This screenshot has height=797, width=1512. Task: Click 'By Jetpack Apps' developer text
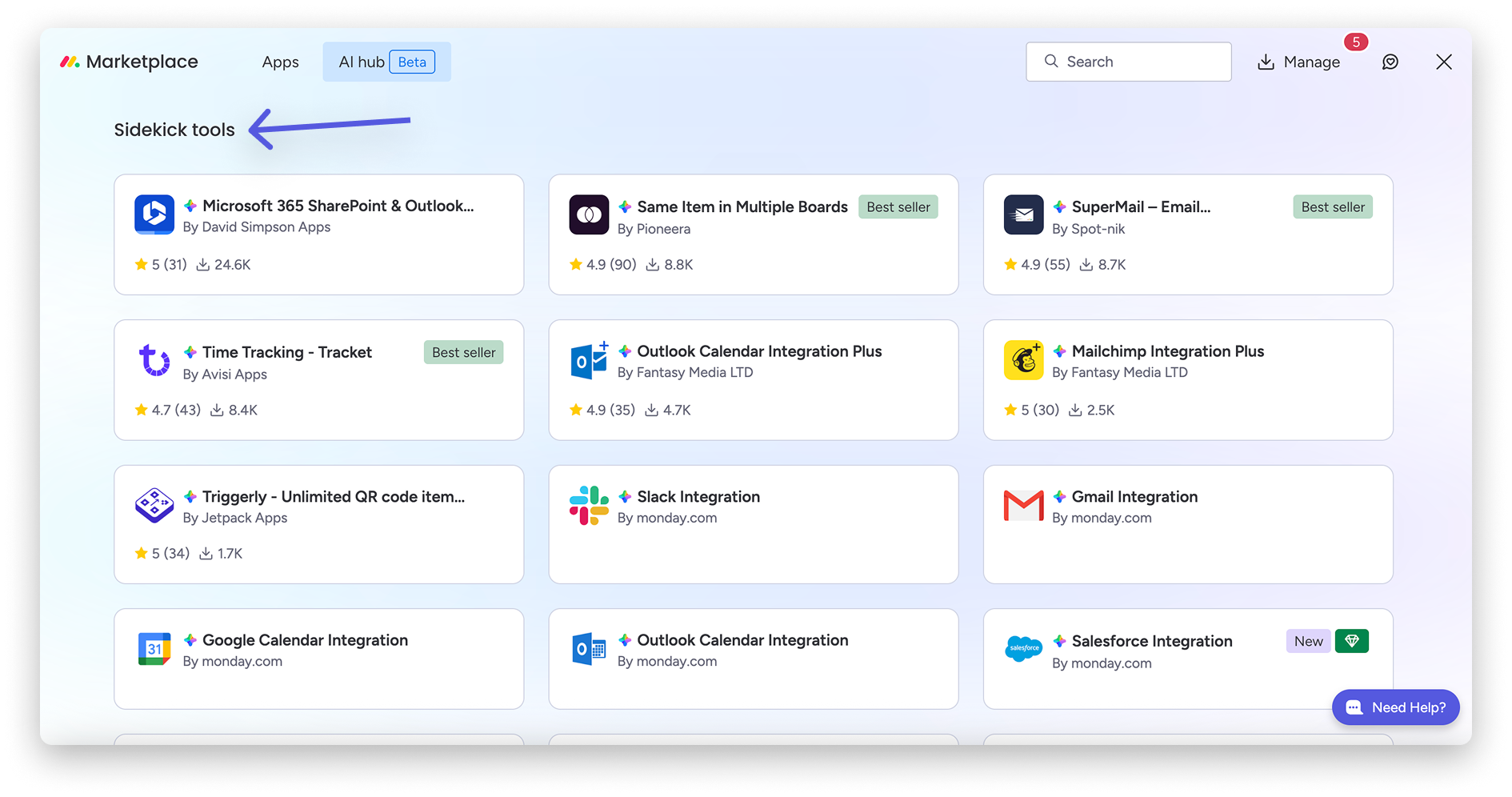[235, 518]
